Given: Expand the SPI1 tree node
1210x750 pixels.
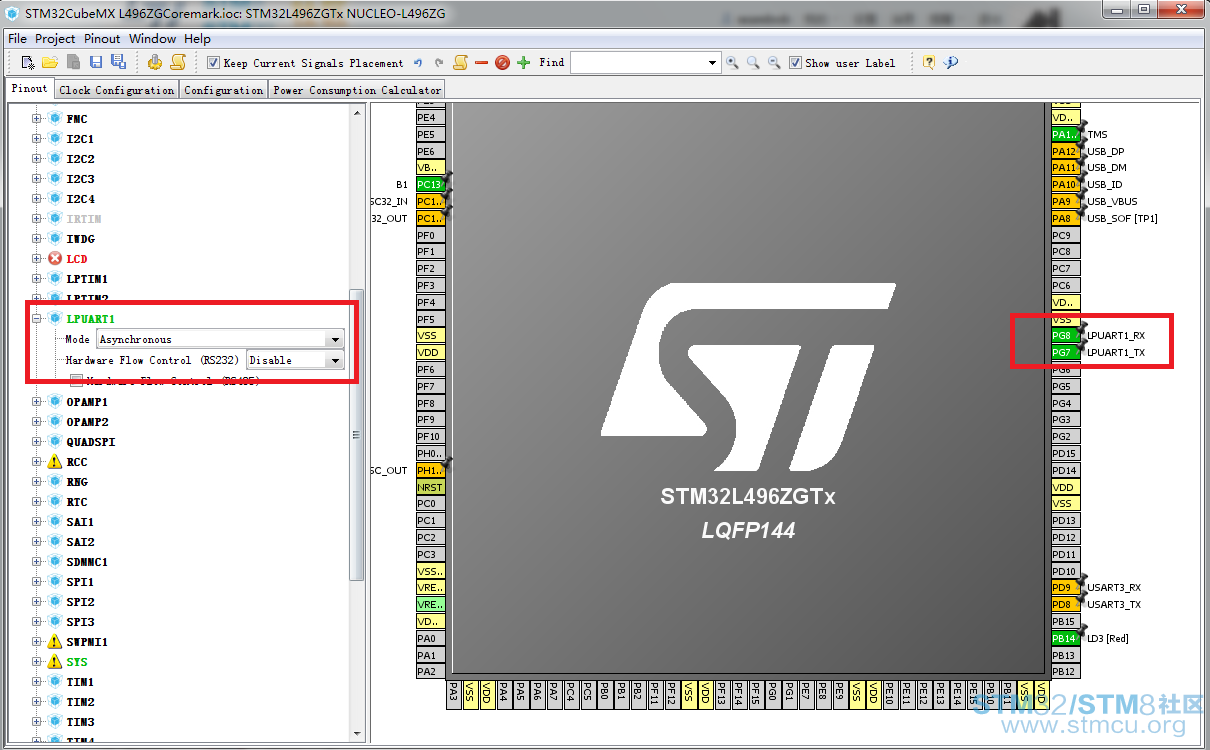Looking at the screenshot, I should click(36, 581).
